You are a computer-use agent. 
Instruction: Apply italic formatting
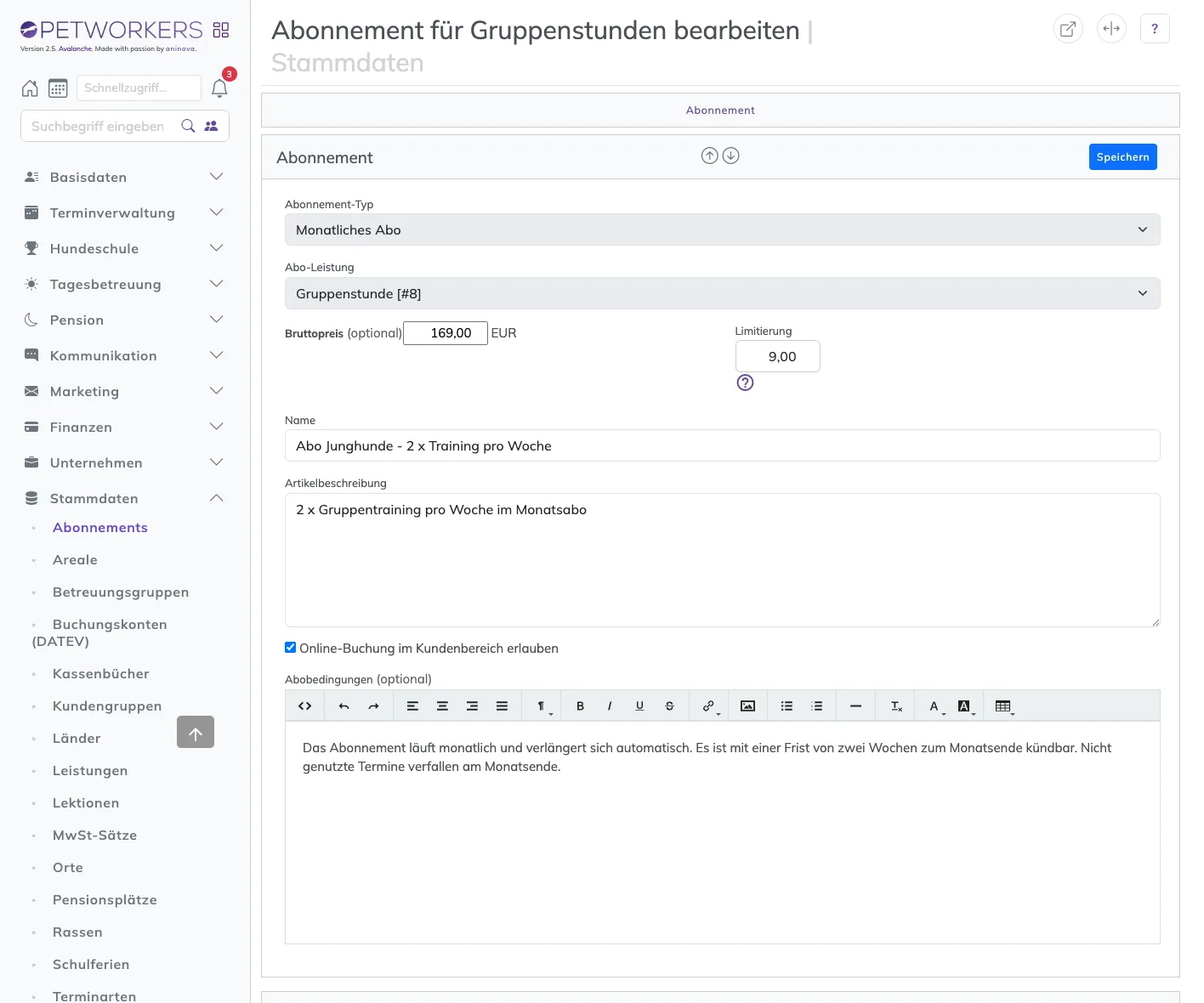(x=610, y=705)
